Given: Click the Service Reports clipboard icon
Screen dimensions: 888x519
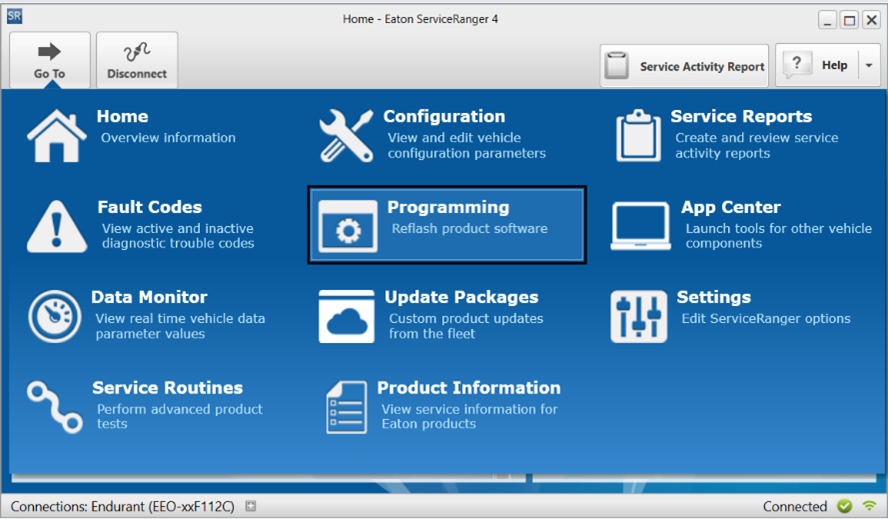Looking at the screenshot, I should pos(638,136).
